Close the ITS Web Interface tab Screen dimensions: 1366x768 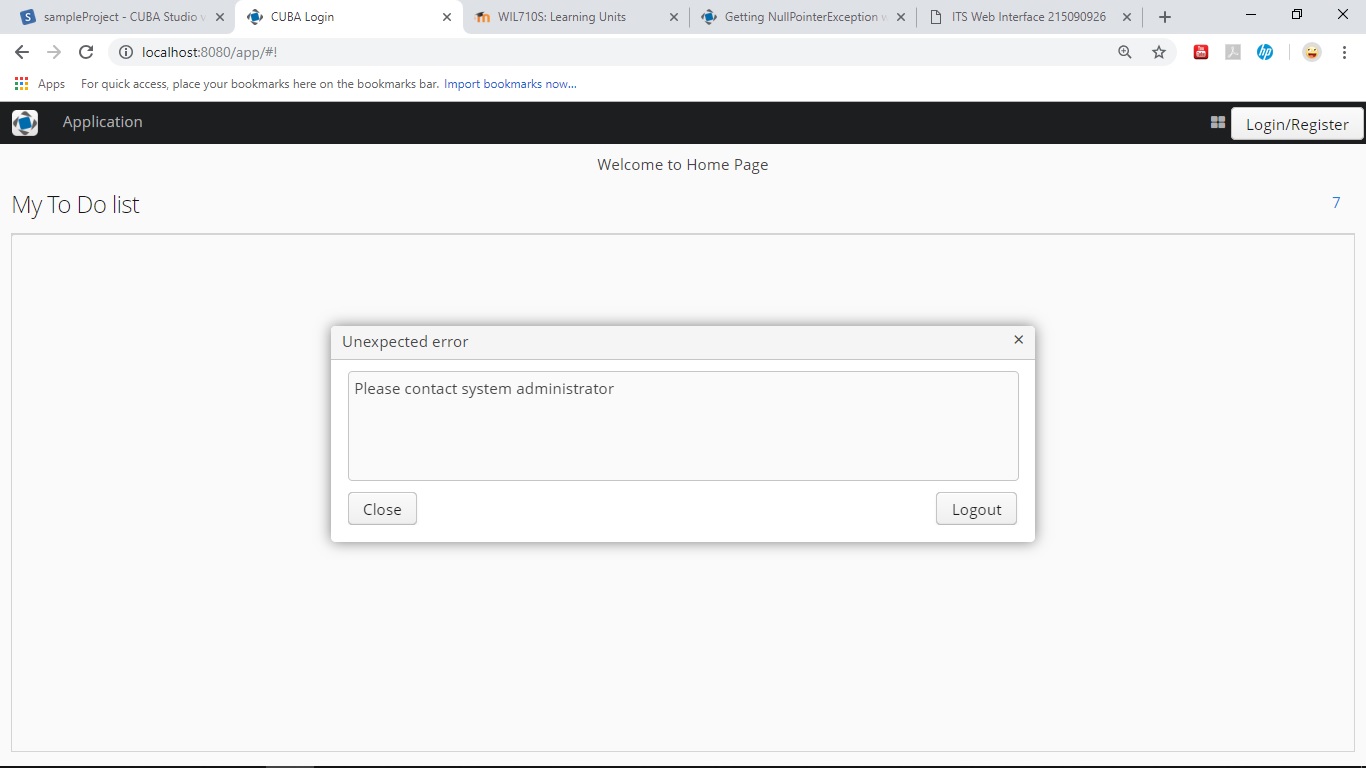(1127, 17)
